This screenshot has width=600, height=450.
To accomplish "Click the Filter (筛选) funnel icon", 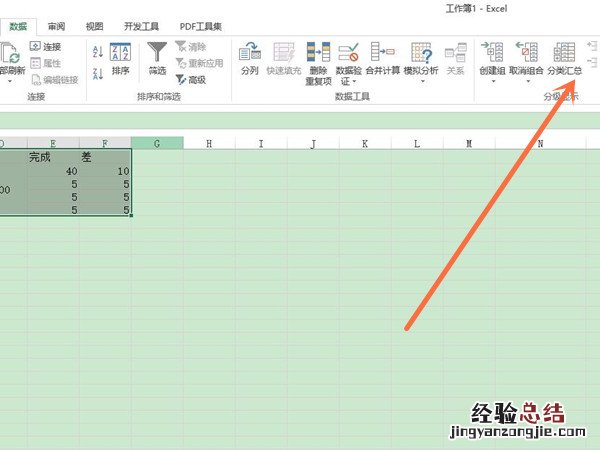I will click(x=157, y=53).
